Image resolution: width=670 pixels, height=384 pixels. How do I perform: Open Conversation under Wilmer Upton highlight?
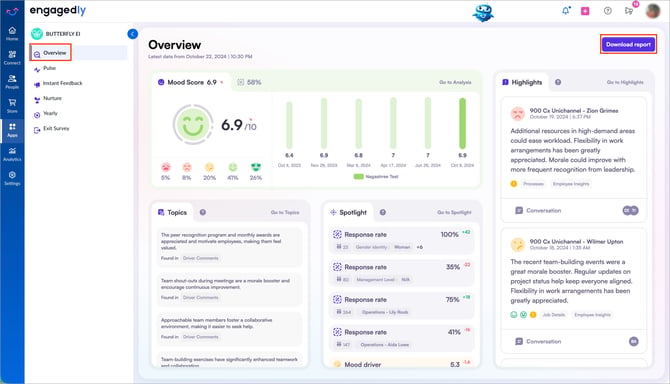point(538,341)
